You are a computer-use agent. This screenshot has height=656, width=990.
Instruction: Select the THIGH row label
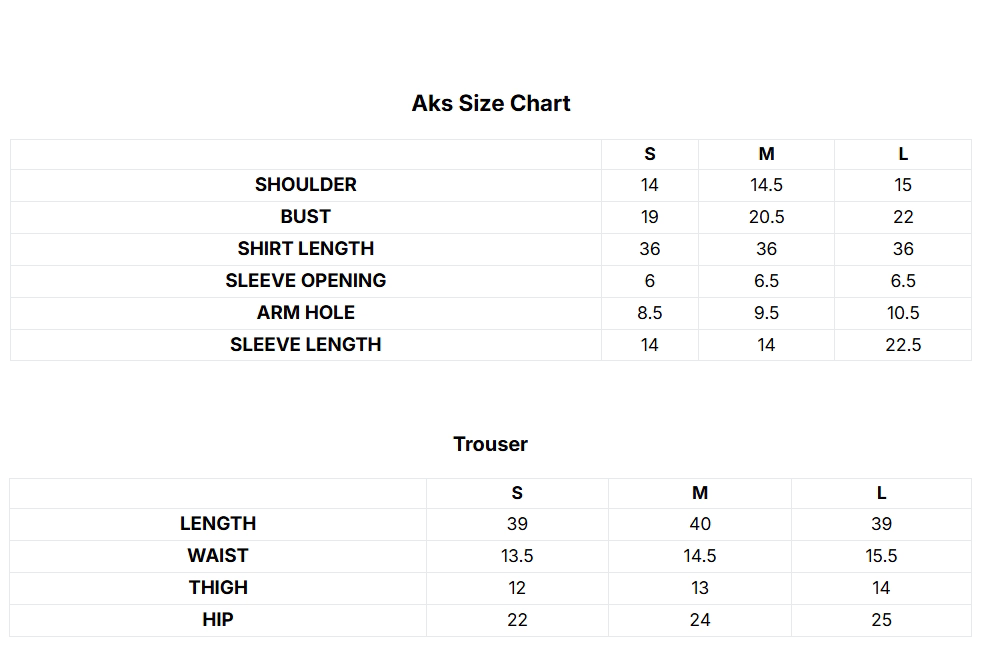[x=218, y=588]
